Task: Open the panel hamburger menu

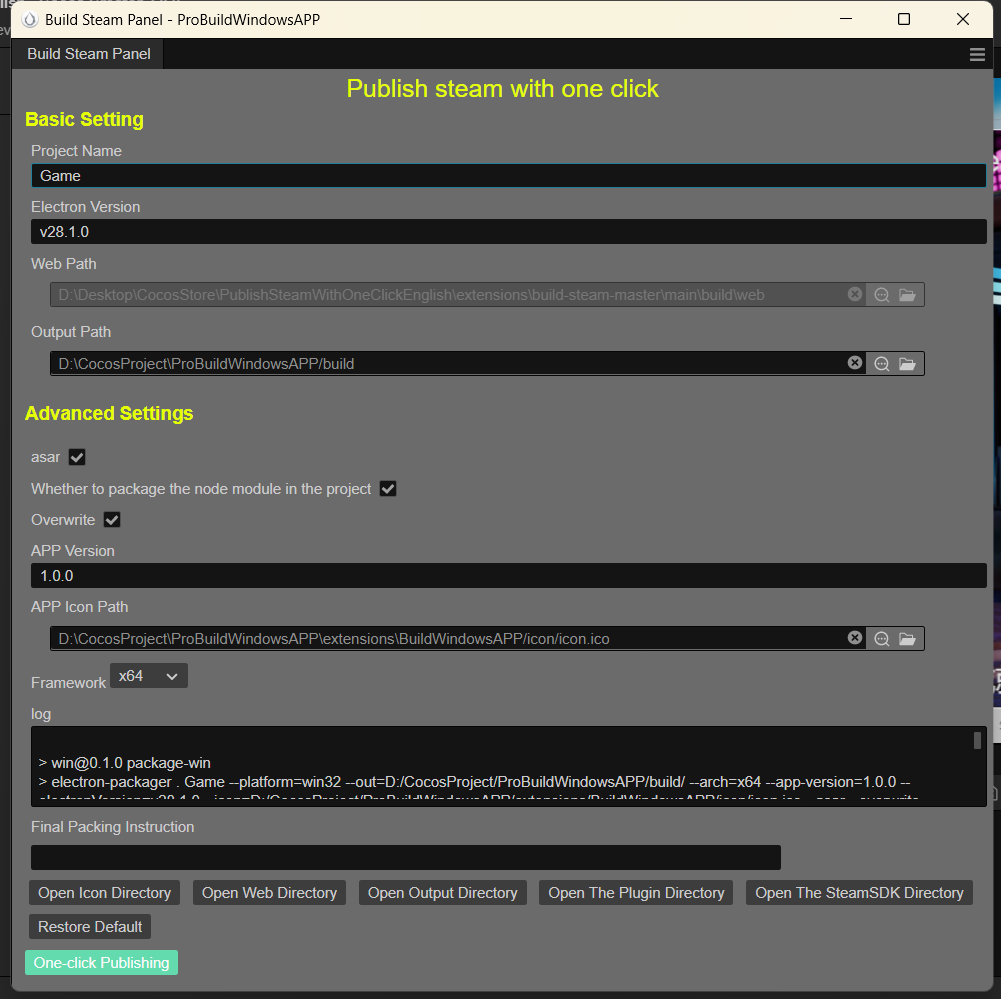Action: [x=977, y=54]
